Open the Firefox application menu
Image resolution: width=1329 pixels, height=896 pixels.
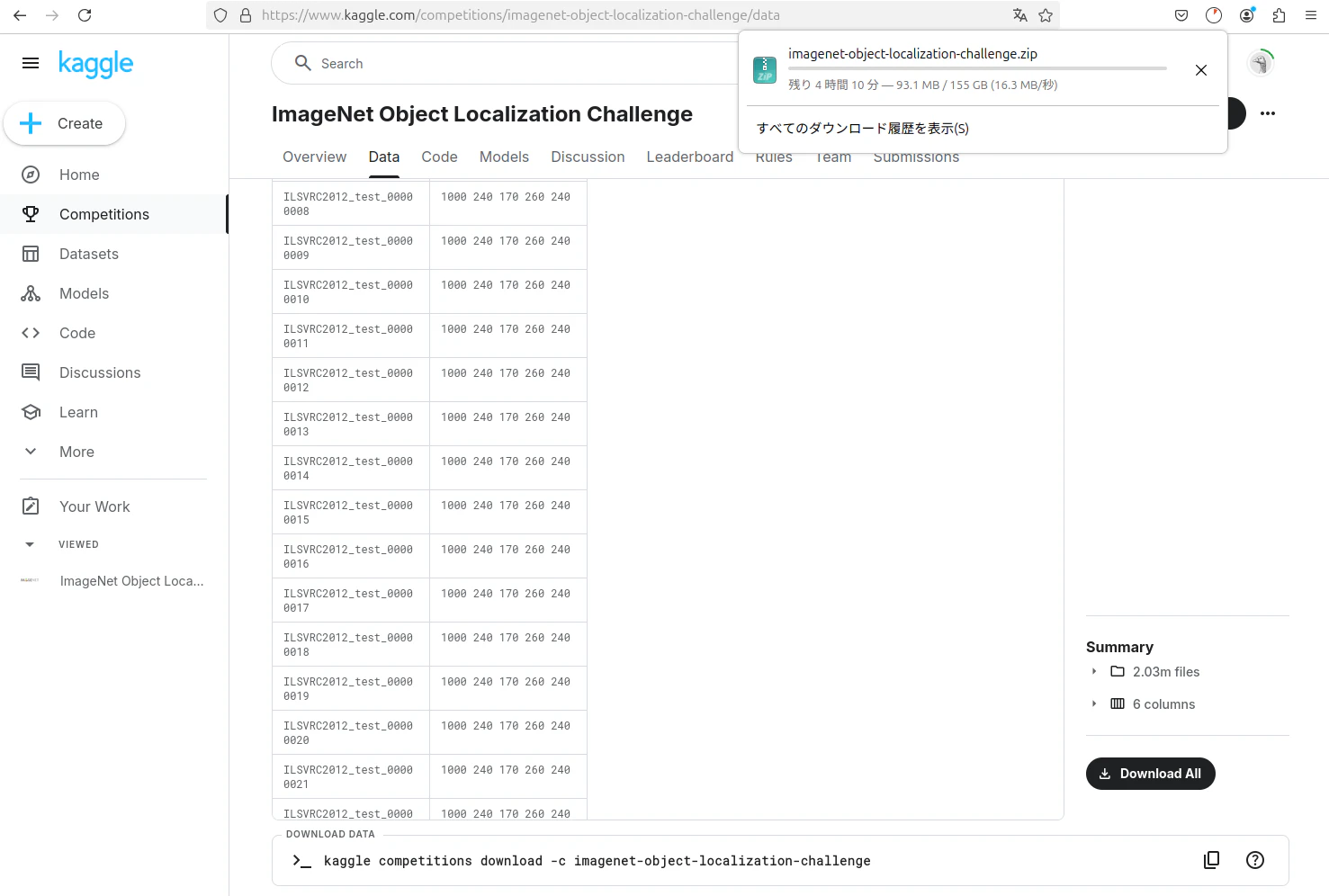(1311, 15)
